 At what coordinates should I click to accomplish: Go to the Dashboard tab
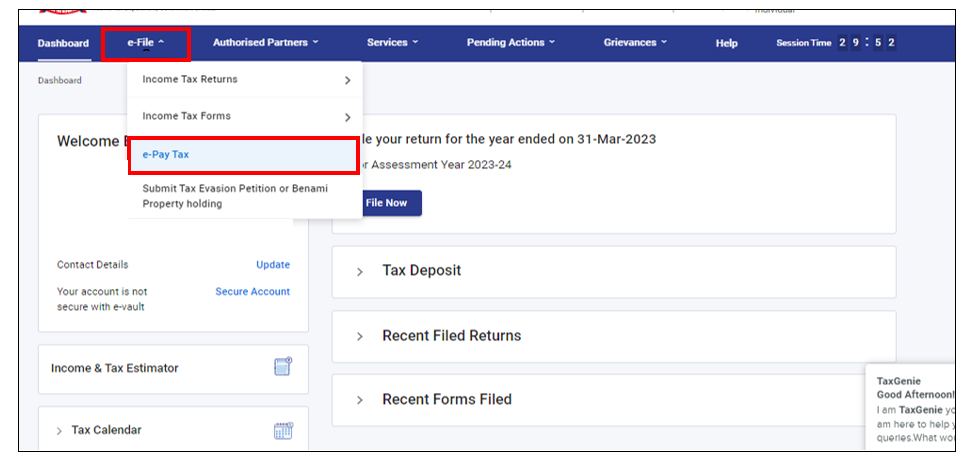[63, 43]
